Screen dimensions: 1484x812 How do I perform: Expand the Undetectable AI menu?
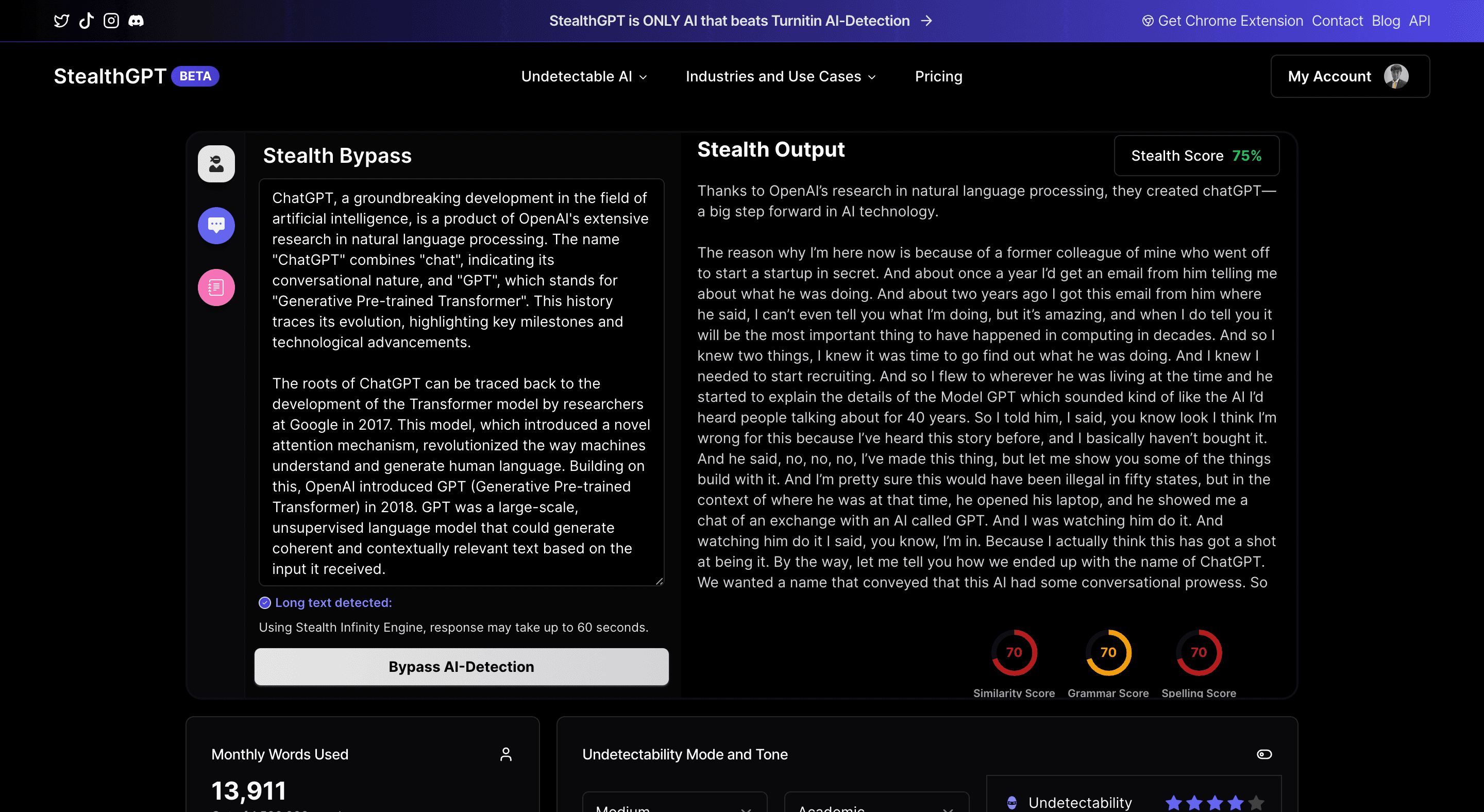click(x=584, y=76)
